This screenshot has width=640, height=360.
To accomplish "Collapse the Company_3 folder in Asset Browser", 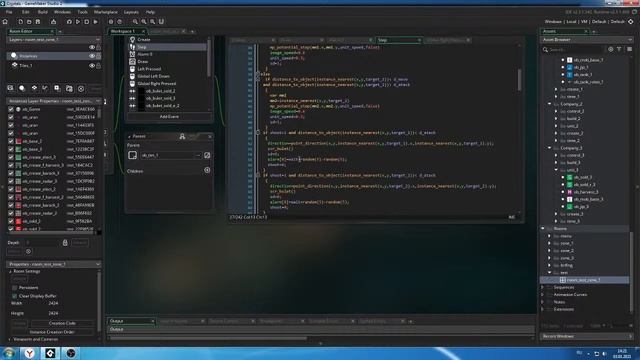I will pyautogui.click(x=549, y=148).
